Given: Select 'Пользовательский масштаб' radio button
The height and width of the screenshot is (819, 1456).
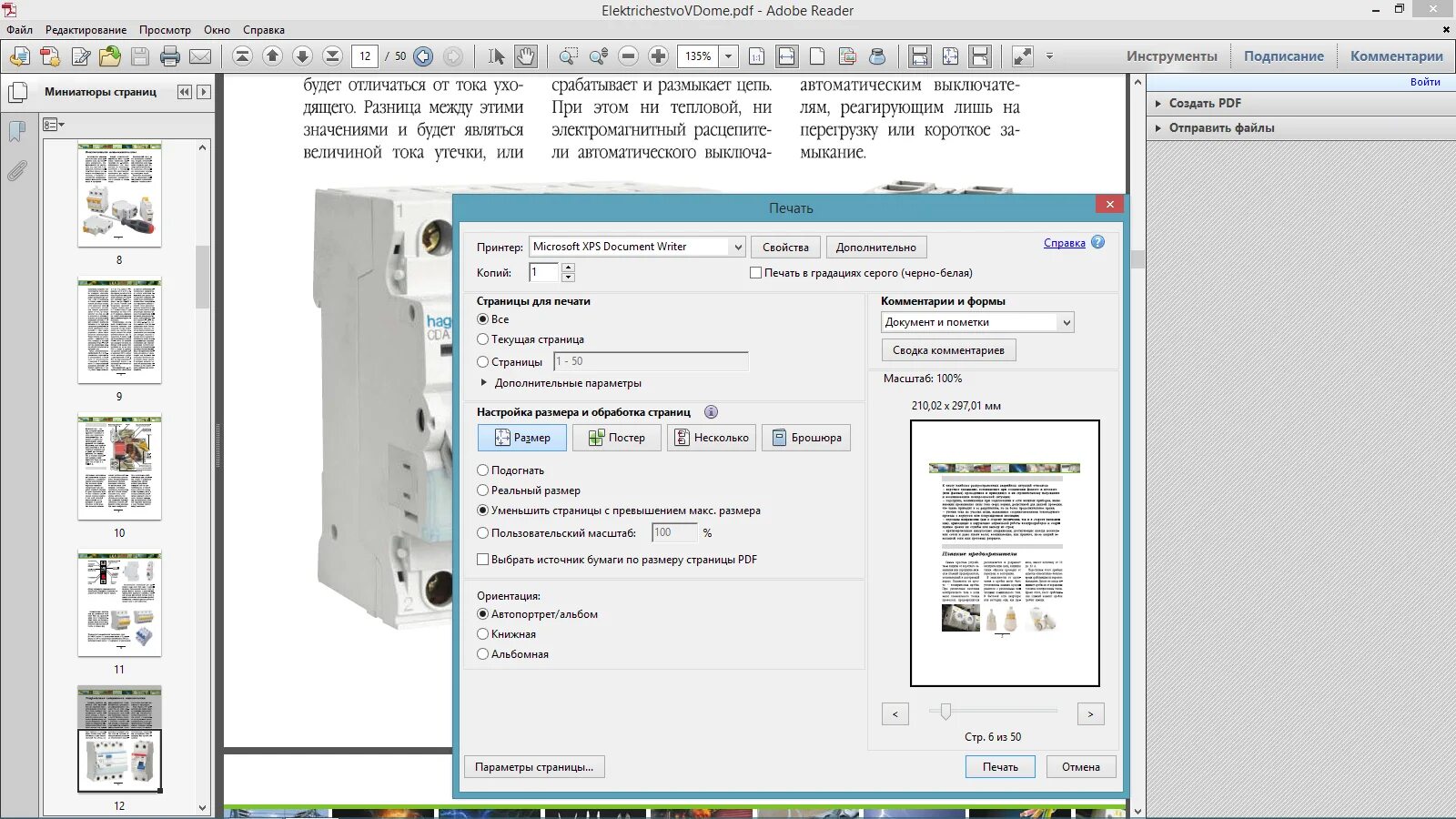Looking at the screenshot, I should [483, 533].
